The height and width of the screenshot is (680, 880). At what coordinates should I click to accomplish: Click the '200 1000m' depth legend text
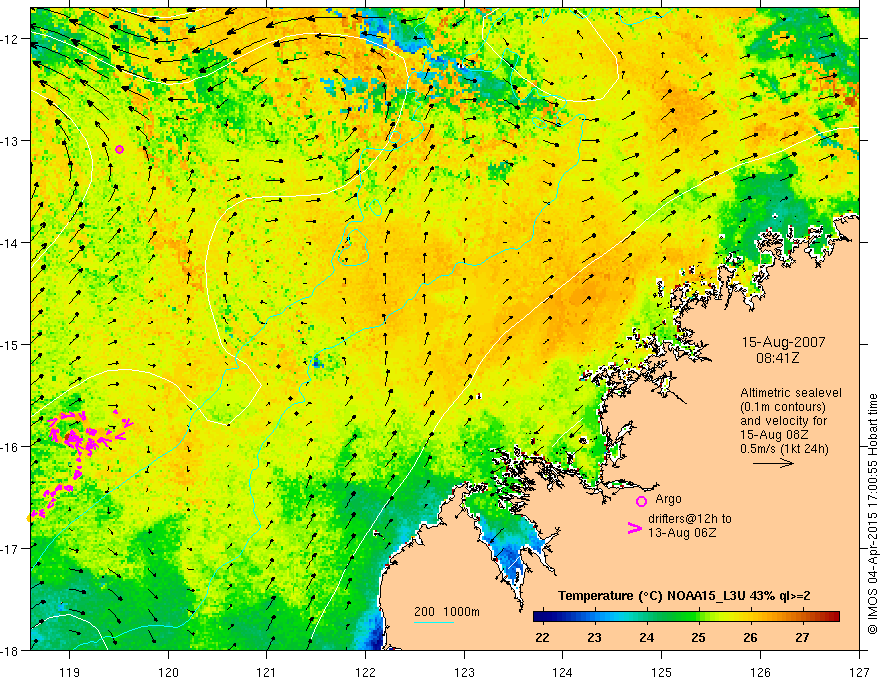(447, 612)
